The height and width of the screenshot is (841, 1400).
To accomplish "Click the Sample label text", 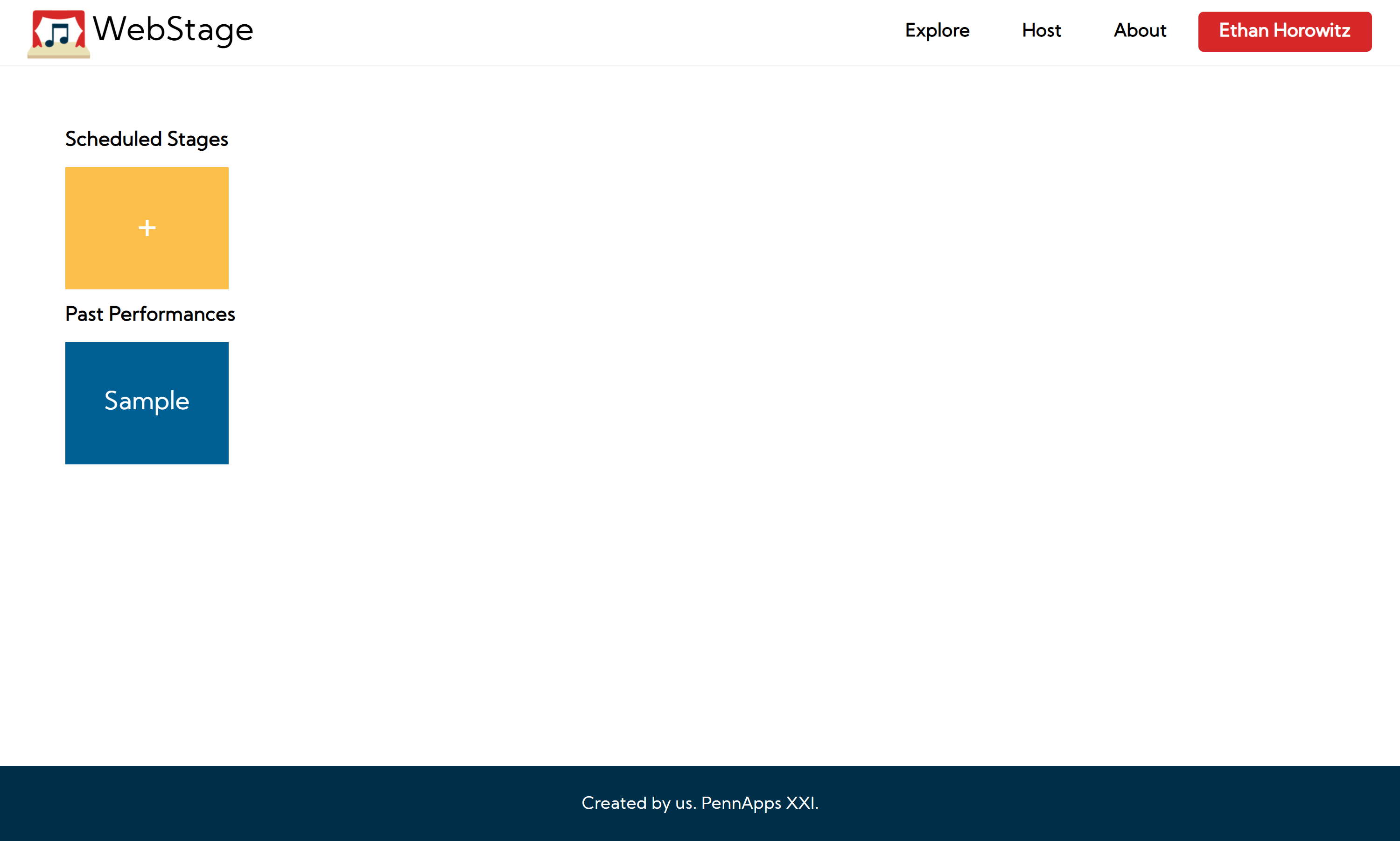I will coord(147,400).
